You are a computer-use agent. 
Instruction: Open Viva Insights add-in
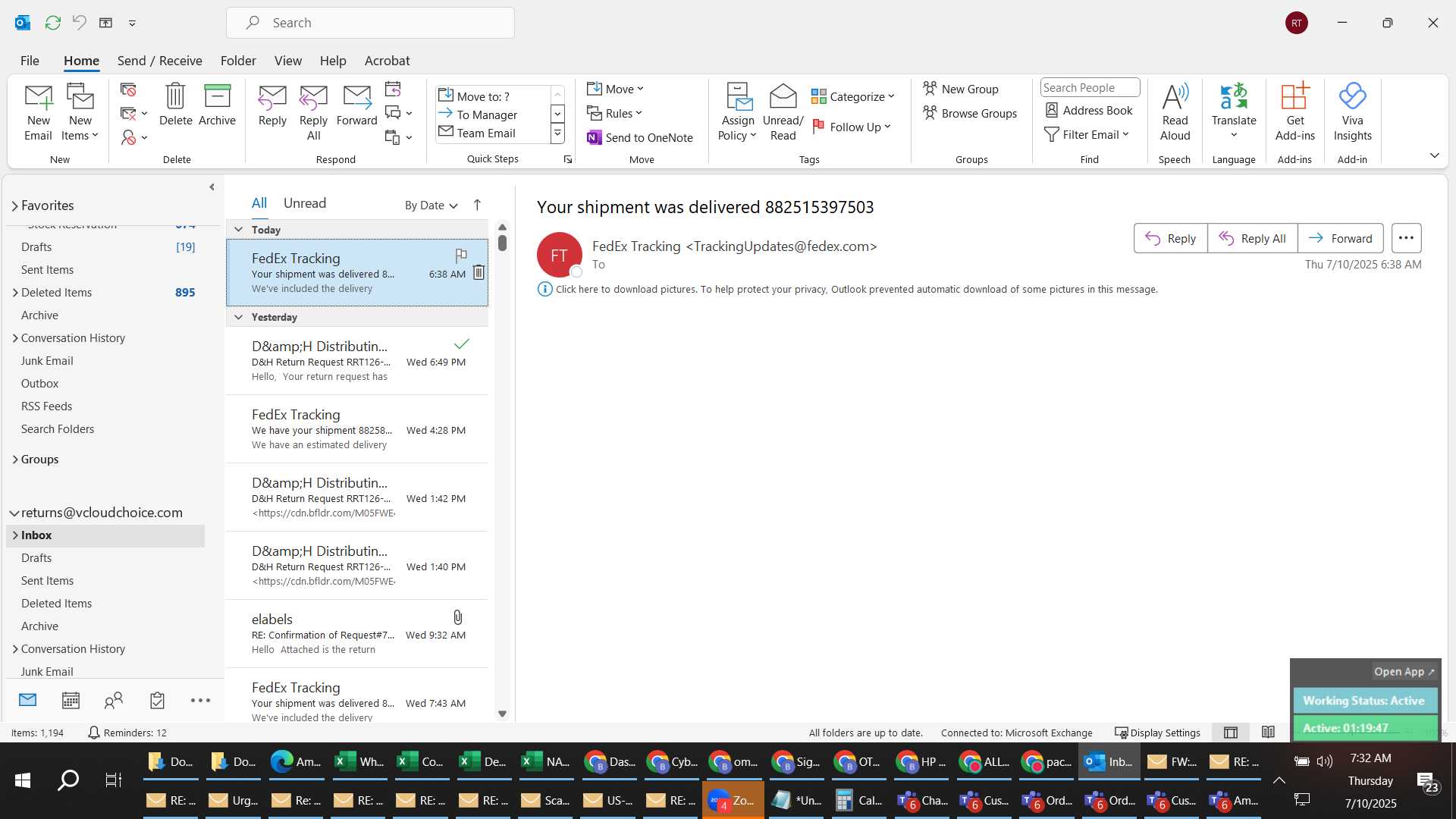pos(1352,112)
